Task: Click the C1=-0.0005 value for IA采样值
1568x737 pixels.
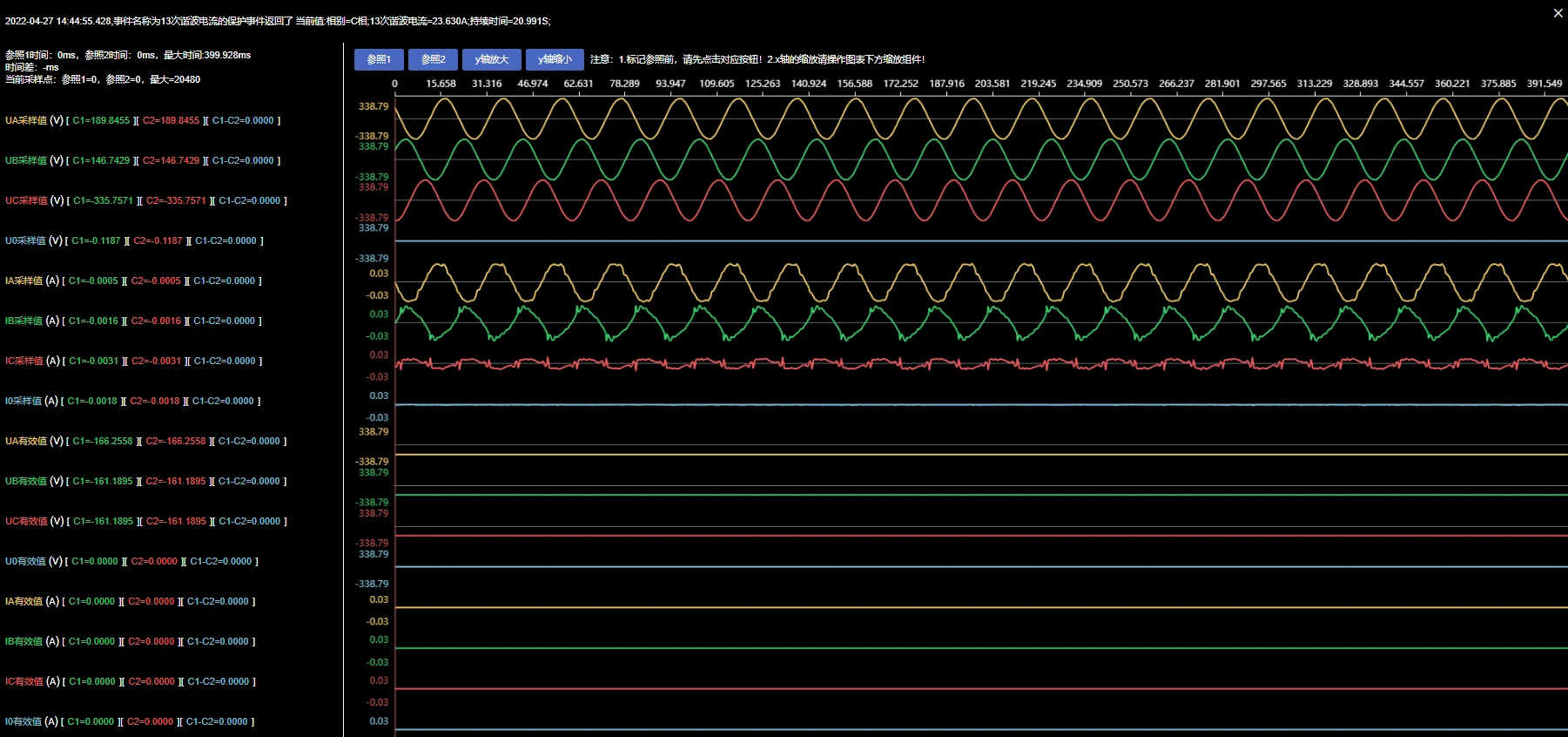Action: tap(93, 281)
